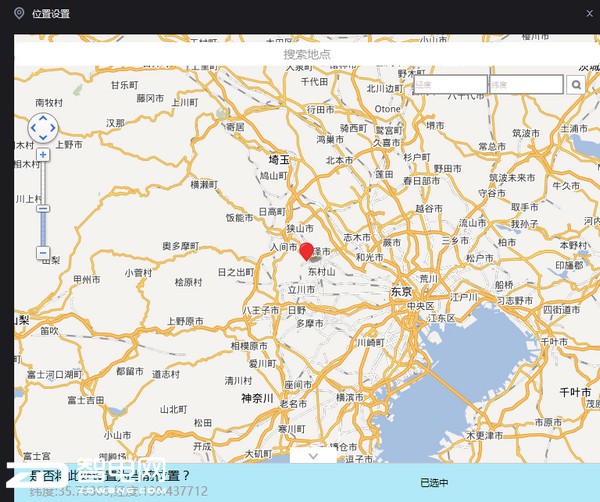Click the location pin icon in title bar
The width and height of the screenshot is (600, 502).
[19, 13]
